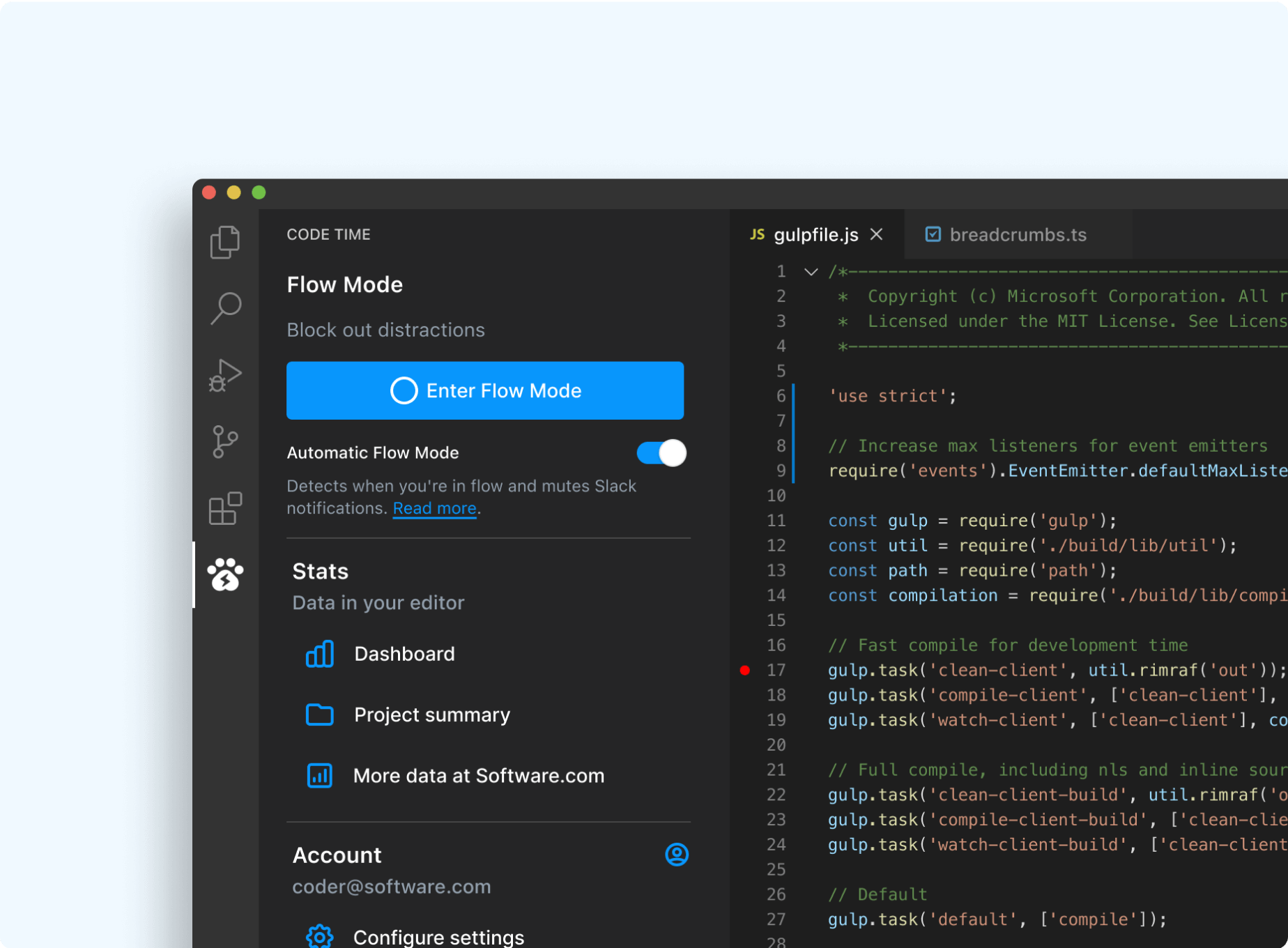Image resolution: width=1288 pixels, height=948 pixels.
Task: Open Project summary folder icon
Action: click(319, 714)
